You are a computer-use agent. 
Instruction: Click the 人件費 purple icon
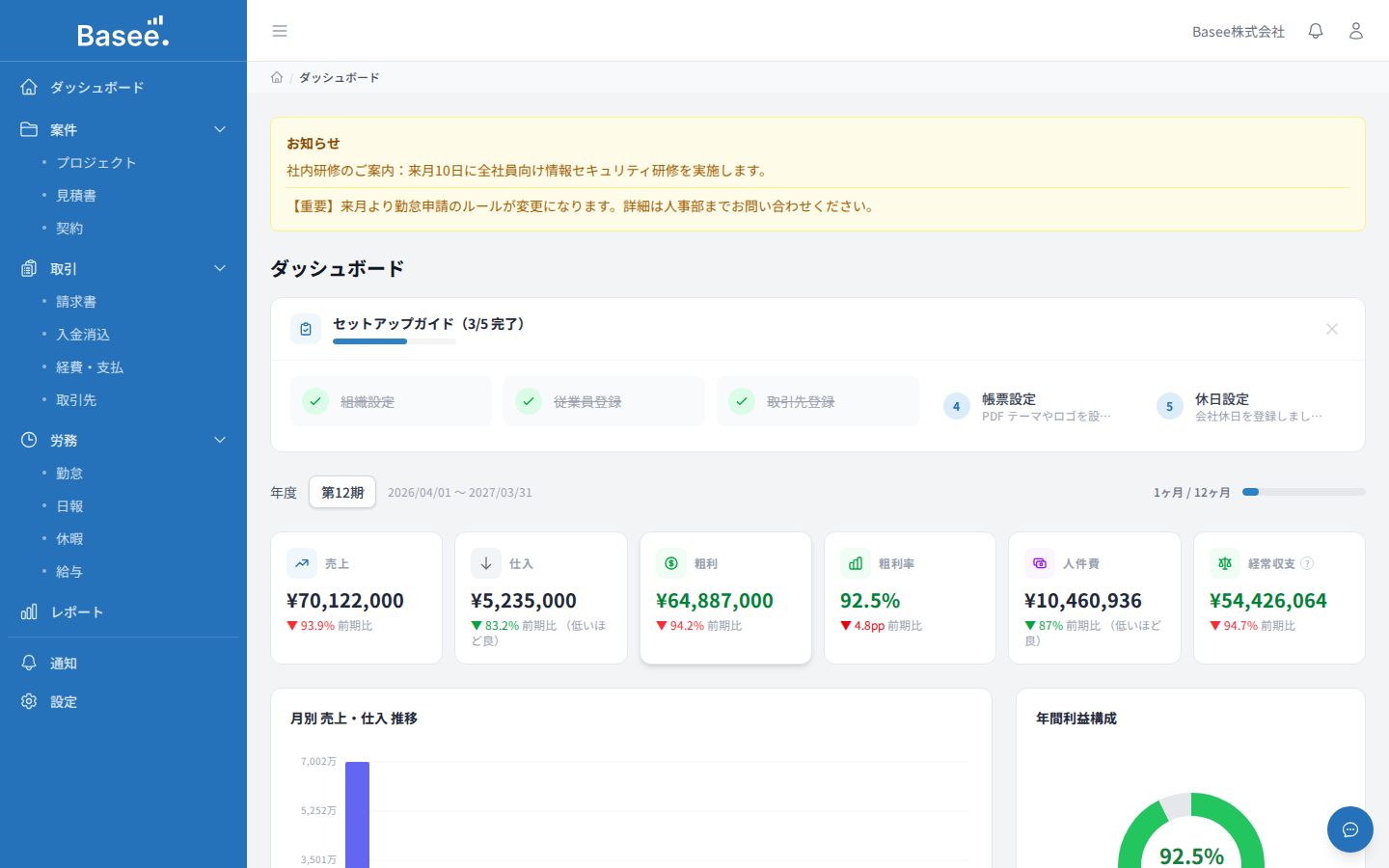(x=1040, y=563)
